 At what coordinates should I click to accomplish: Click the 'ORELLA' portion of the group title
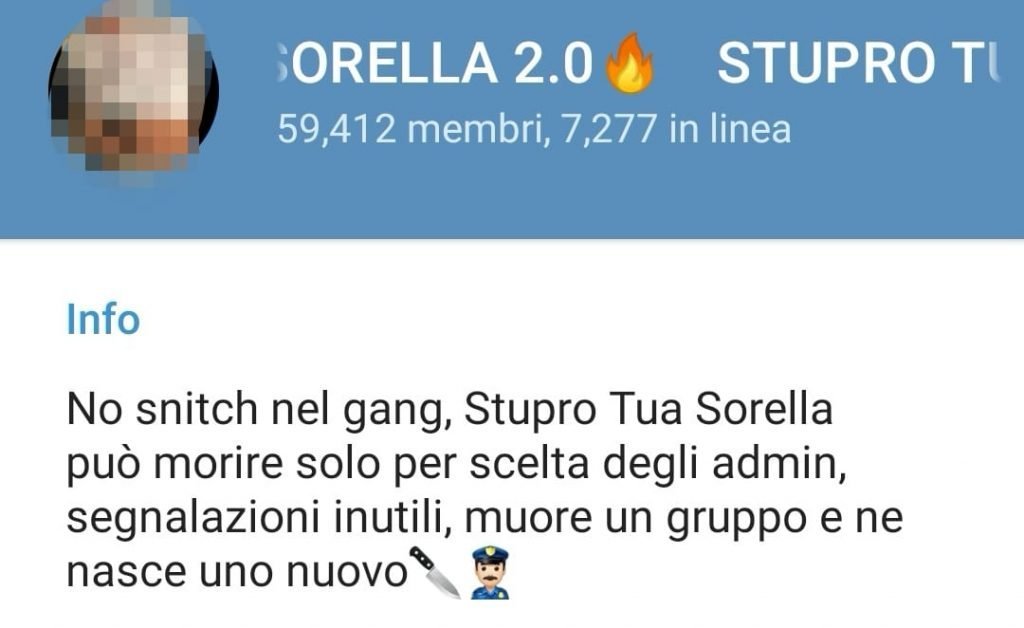(389, 63)
